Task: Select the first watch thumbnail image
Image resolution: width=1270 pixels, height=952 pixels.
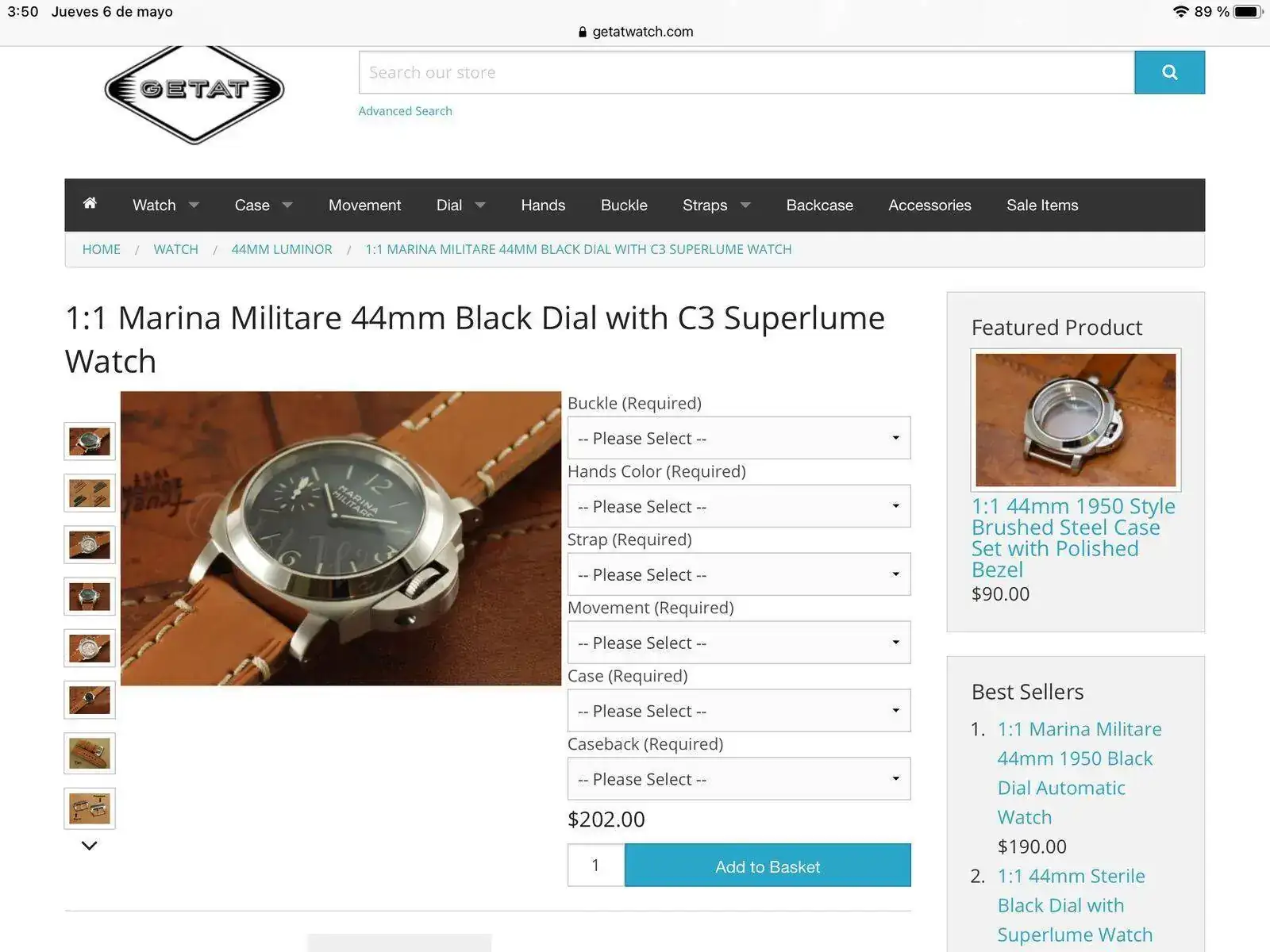Action: pyautogui.click(x=90, y=441)
